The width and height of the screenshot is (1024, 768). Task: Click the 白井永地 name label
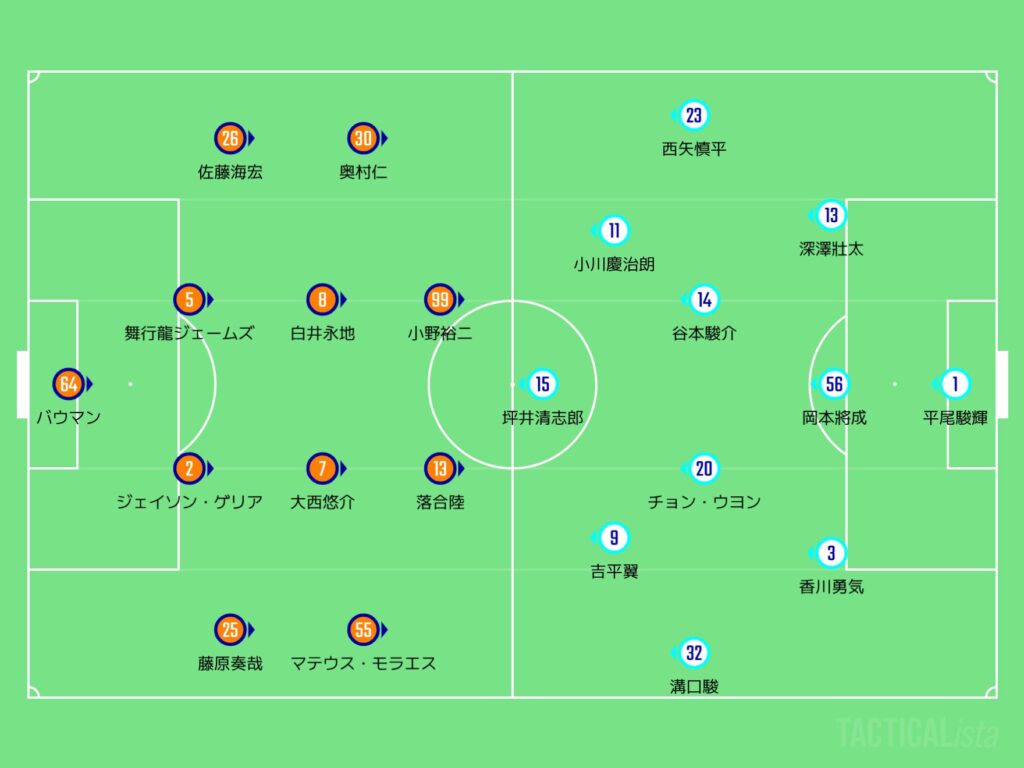coord(322,333)
